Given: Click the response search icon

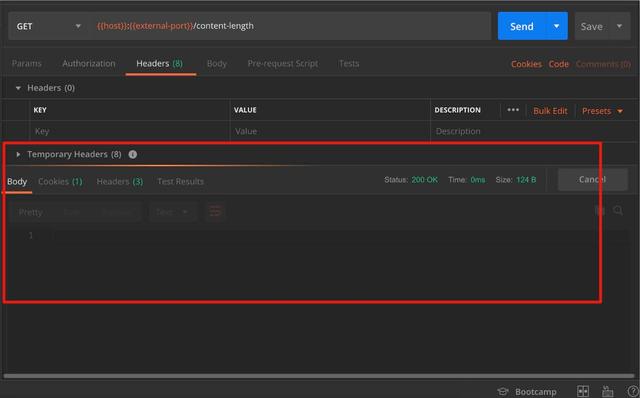Looking at the screenshot, I should (618, 211).
